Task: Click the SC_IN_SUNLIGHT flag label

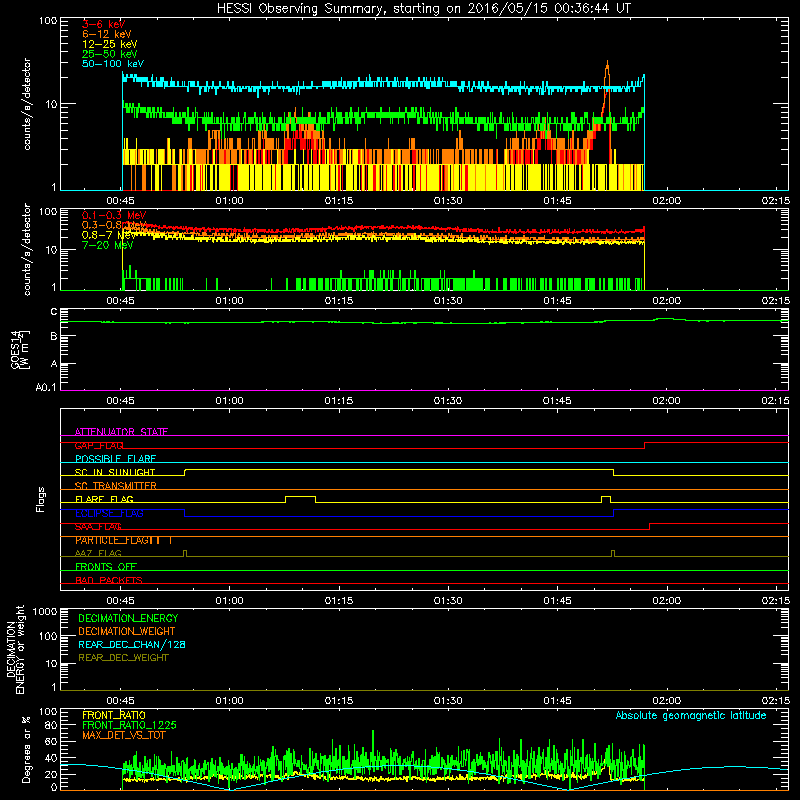Action: [x=115, y=472]
